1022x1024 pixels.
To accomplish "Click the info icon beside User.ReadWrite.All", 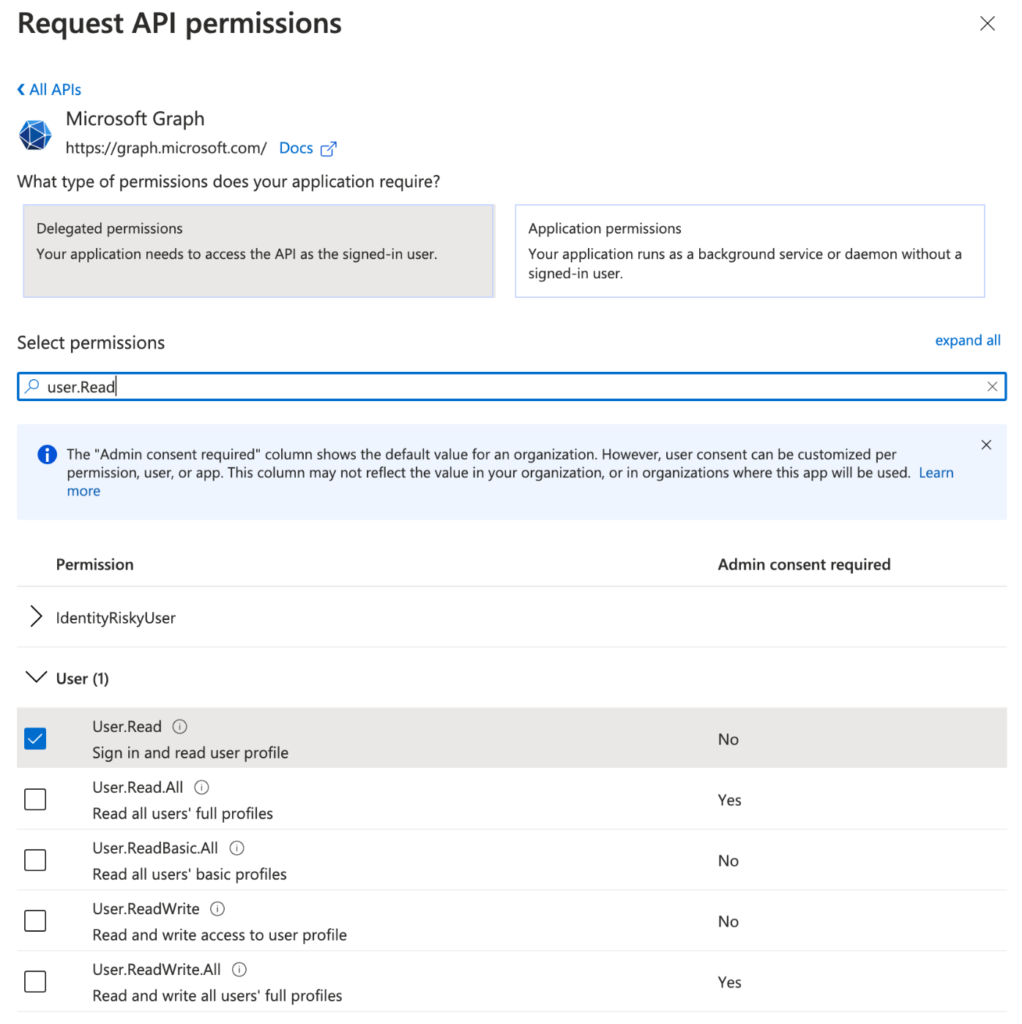I will pos(239,970).
